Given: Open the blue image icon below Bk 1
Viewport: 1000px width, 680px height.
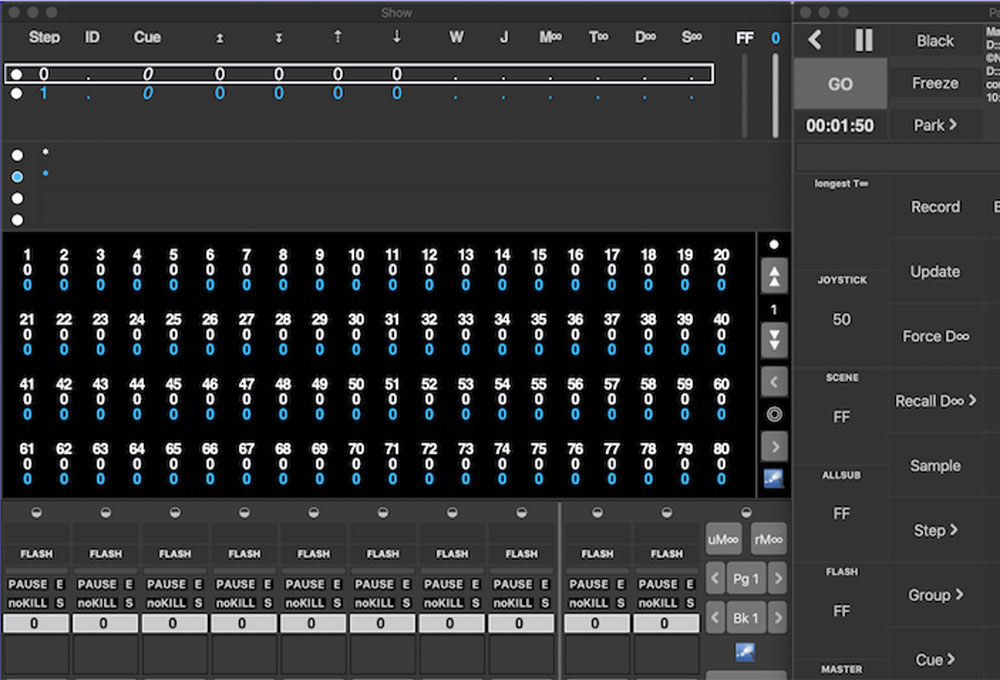Looking at the screenshot, I should coord(745,651).
